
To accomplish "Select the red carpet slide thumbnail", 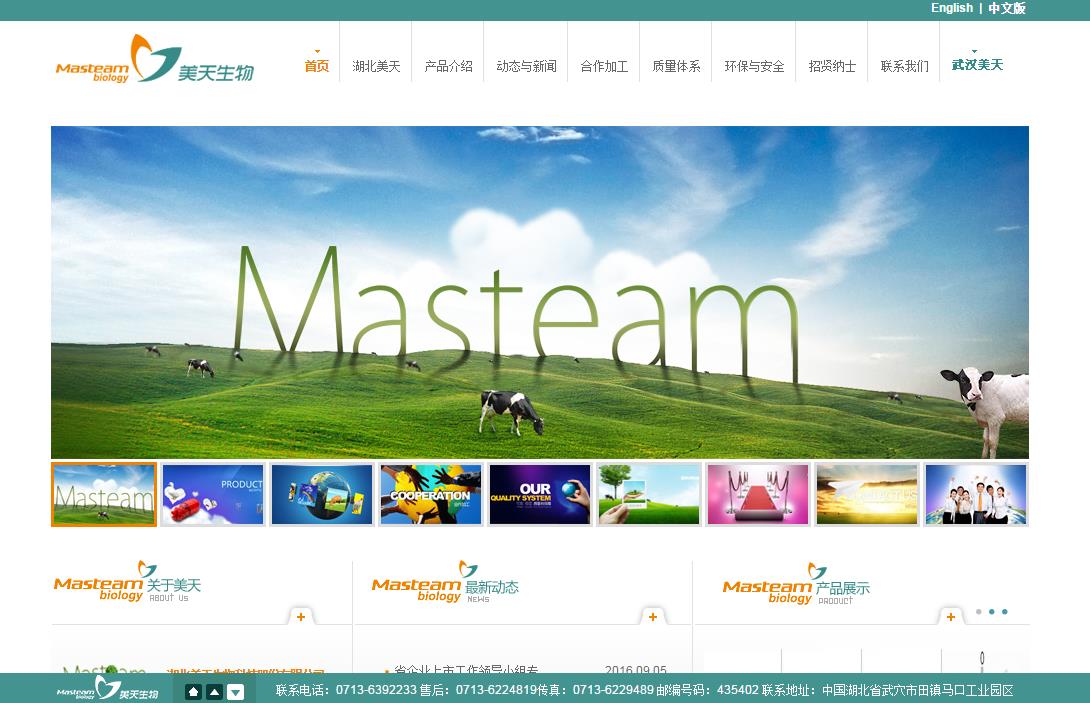I will pyautogui.click(x=758, y=494).
